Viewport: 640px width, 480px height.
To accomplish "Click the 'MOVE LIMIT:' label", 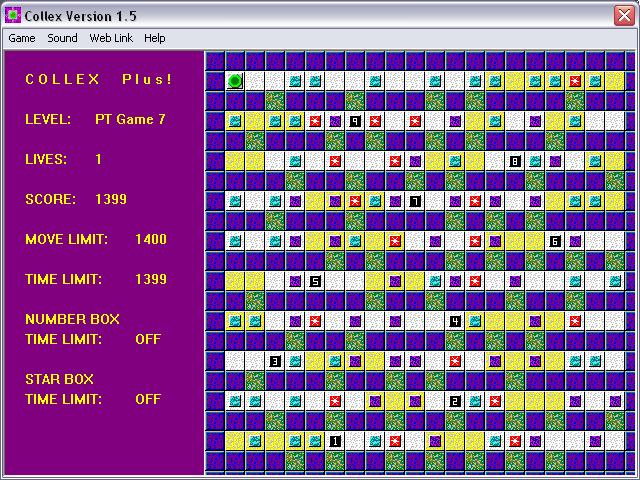I will click(67, 239).
